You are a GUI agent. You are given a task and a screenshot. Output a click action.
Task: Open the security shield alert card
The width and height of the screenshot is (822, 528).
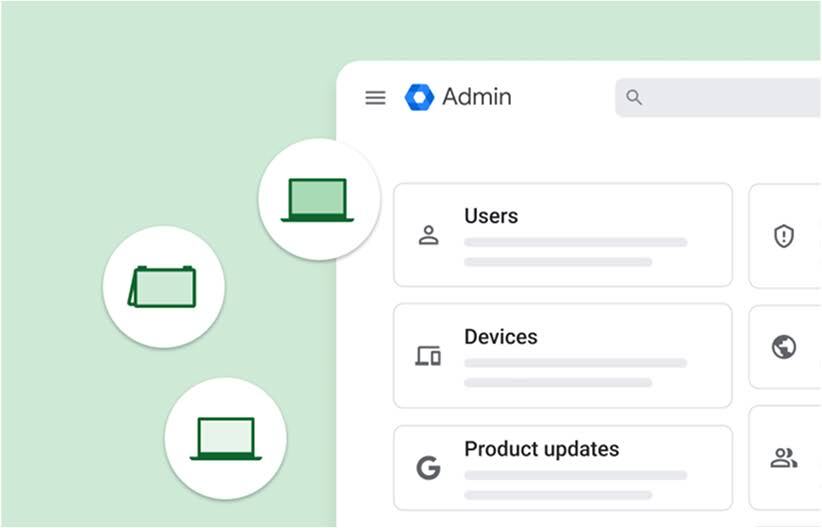click(x=784, y=236)
